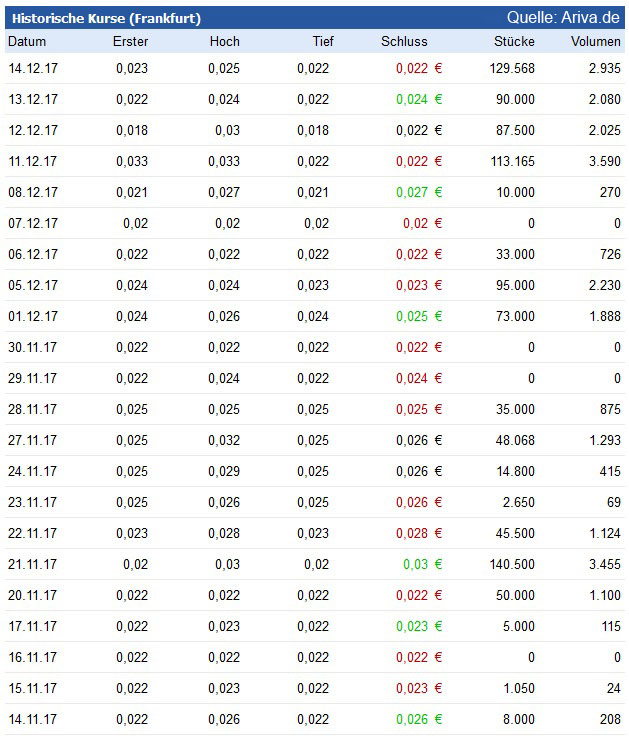Select the Stücke value 140.500

(x=510, y=564)
